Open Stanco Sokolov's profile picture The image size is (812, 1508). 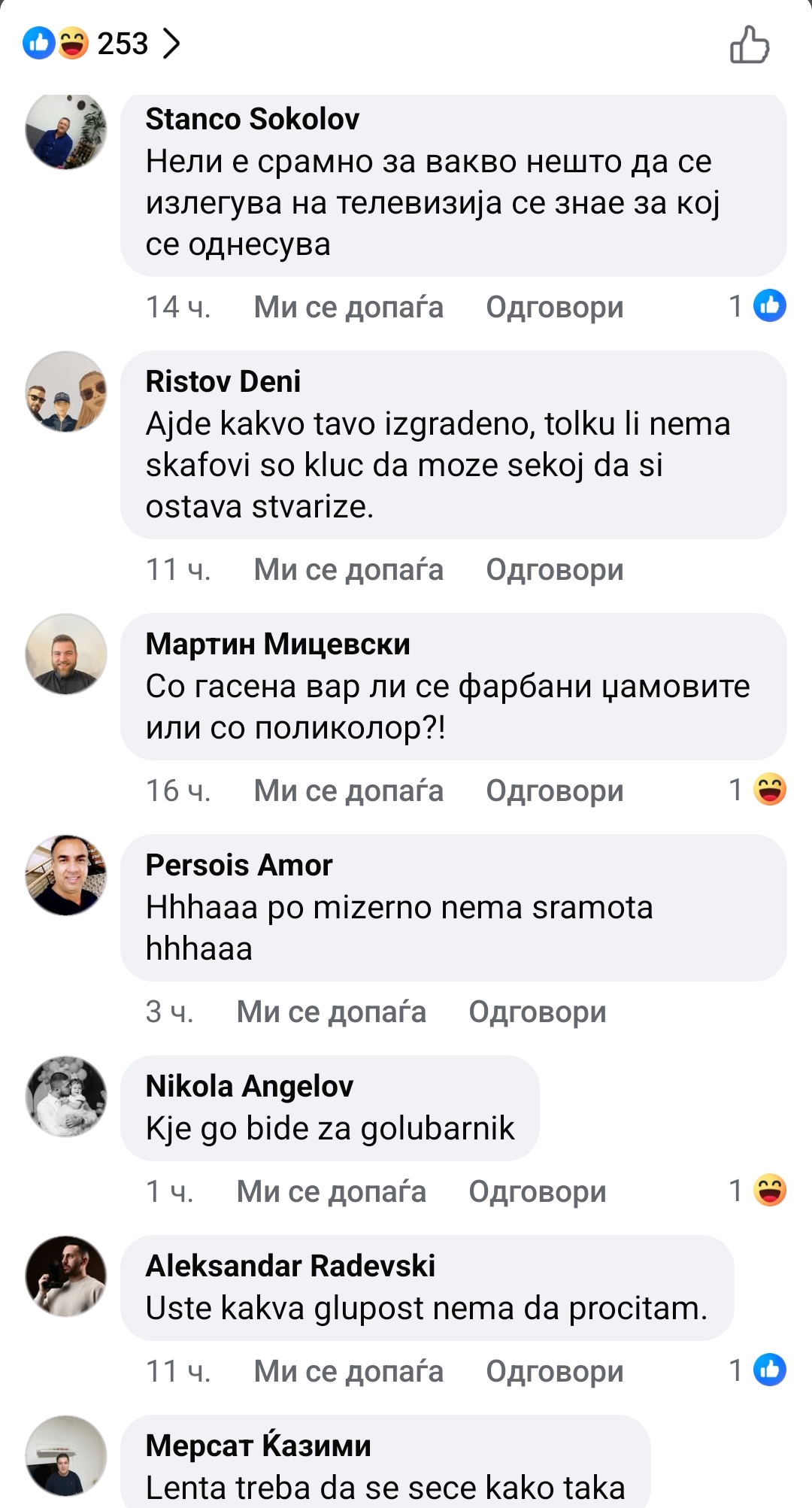pyautogui.click(x=66, y=129)
